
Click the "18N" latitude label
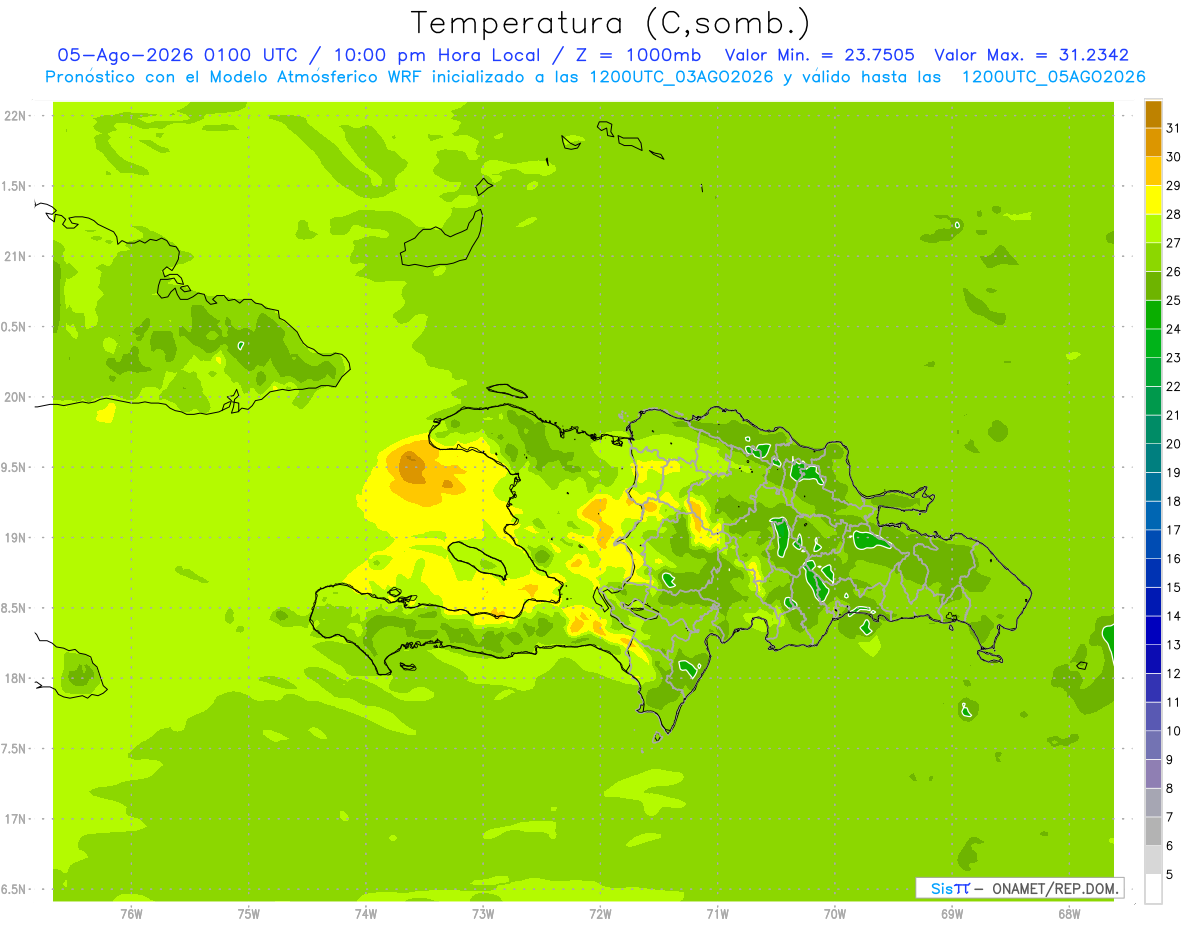(x=16, y=678)
